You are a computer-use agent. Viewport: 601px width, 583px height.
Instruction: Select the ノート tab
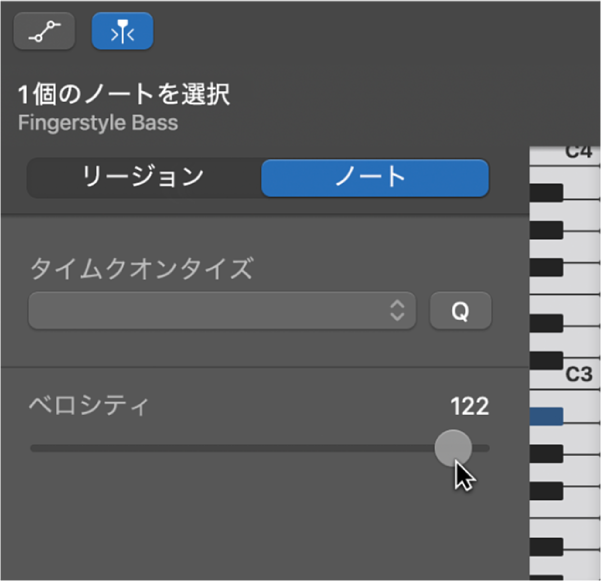(x=375, y=177)
